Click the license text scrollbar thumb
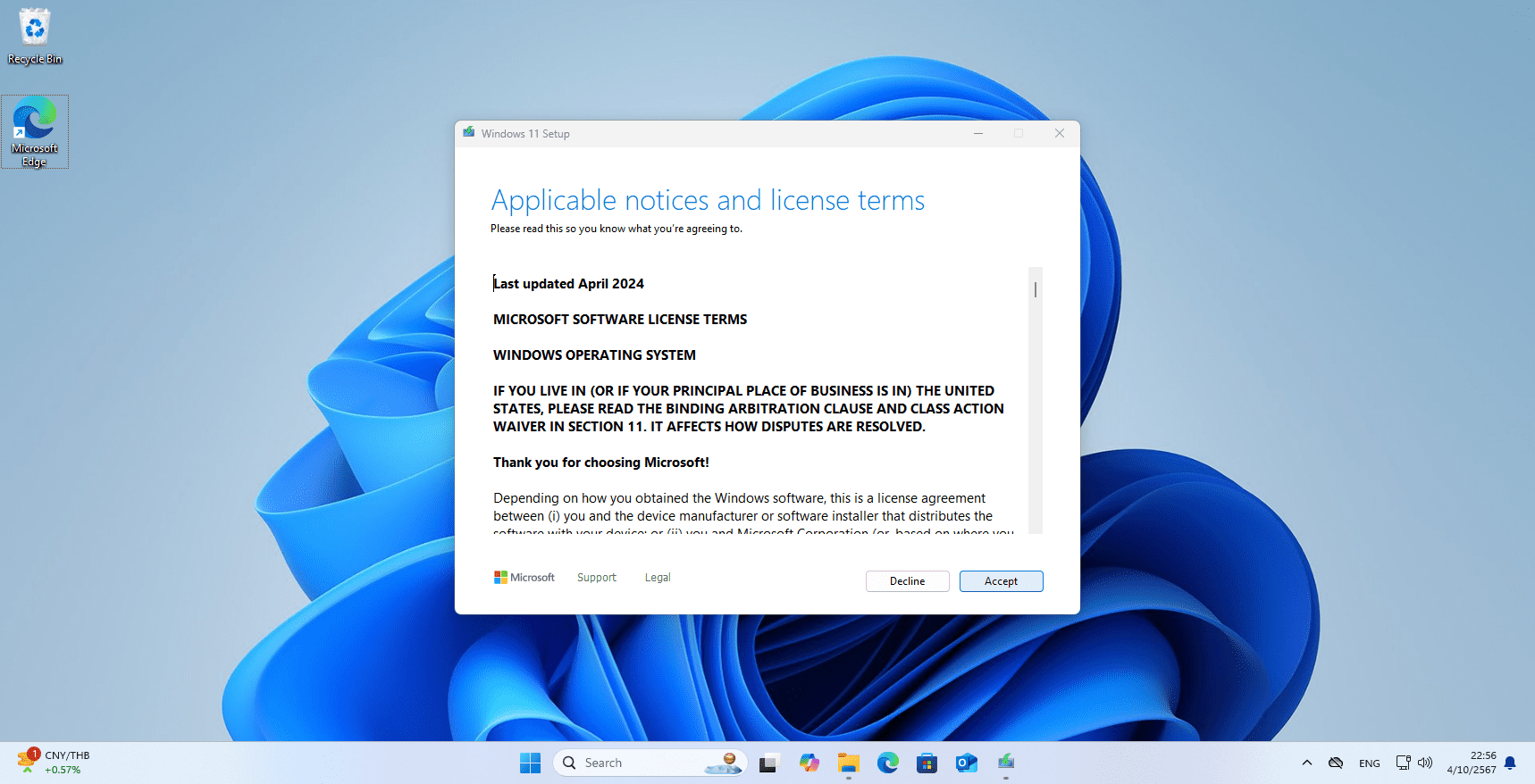This screenshot has width=1535, height=784. [1036, 289]
